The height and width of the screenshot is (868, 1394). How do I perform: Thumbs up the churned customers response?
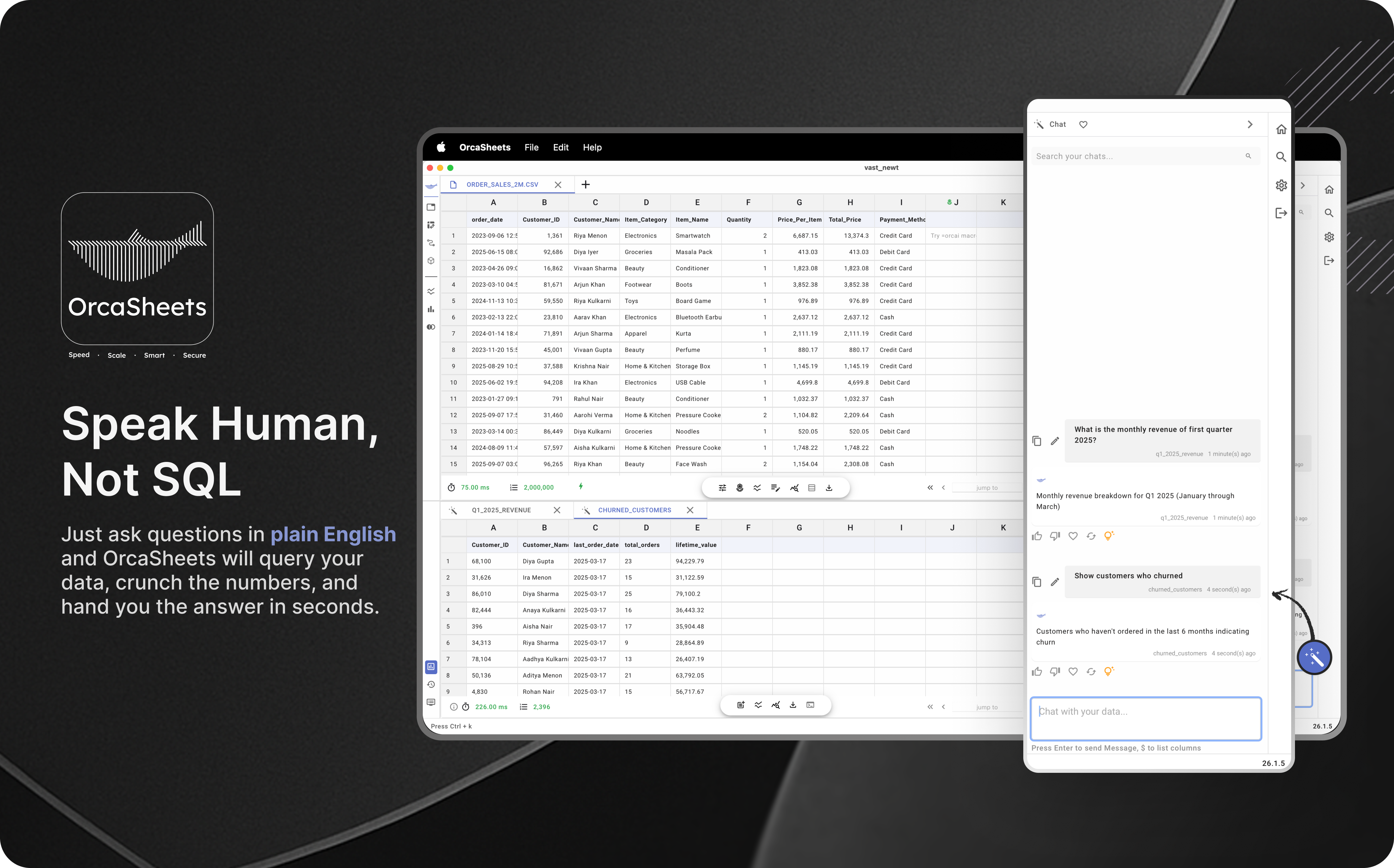point(1037,671)
